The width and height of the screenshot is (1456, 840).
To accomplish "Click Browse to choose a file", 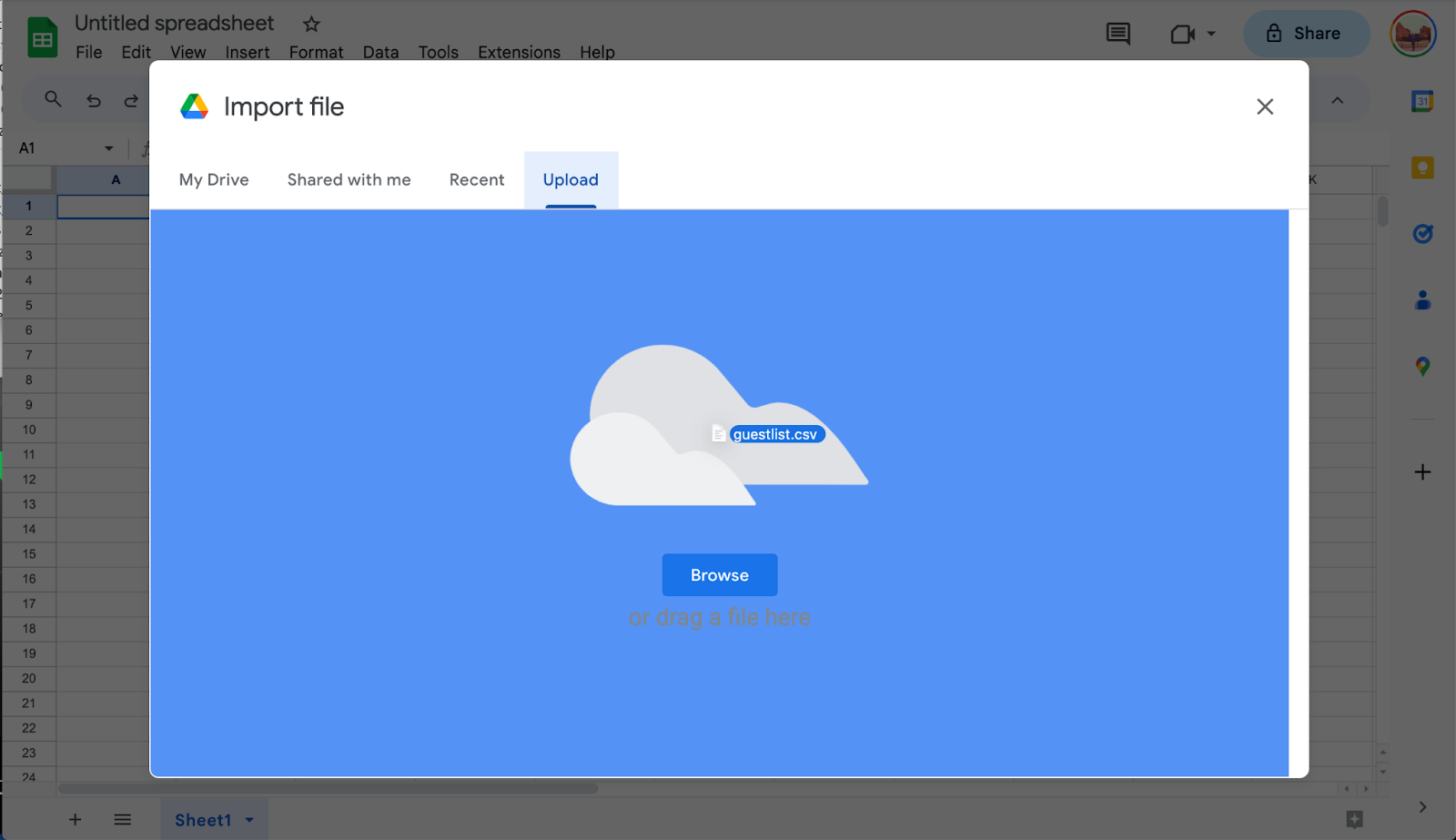I will [719, 574].
